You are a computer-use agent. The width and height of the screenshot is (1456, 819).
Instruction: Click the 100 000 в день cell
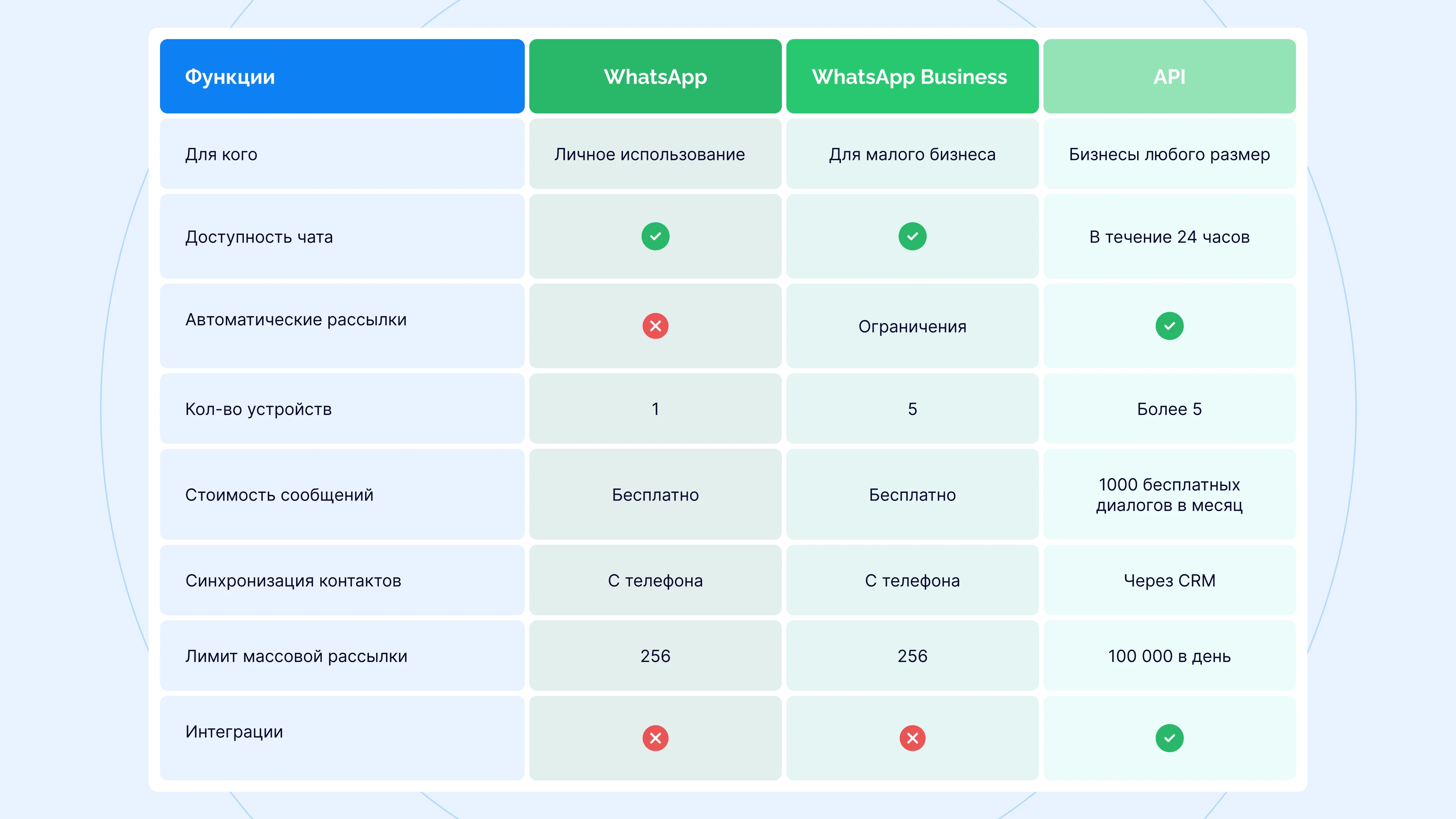coord(1169,656)
